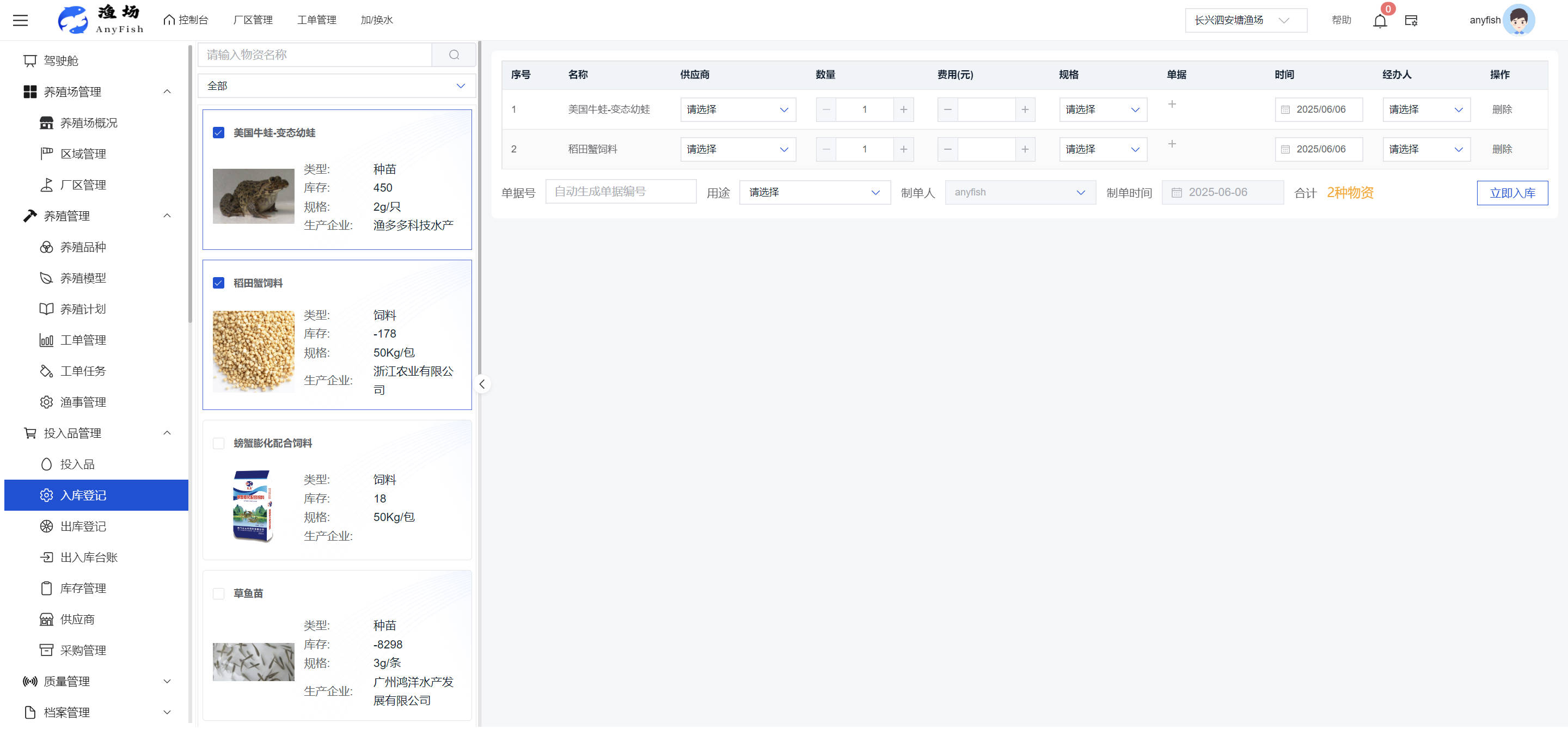Increase quantity for 美国牛蛙-变态幼蛙 row
This screenshot has width=1568, height=735.
[x=903, y=109]
